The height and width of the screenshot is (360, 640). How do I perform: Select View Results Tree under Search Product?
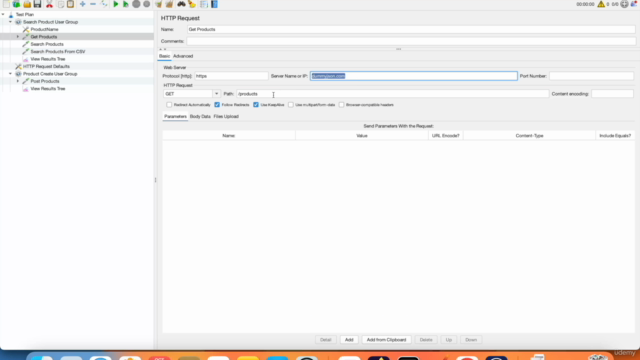[x=48, y=59]
